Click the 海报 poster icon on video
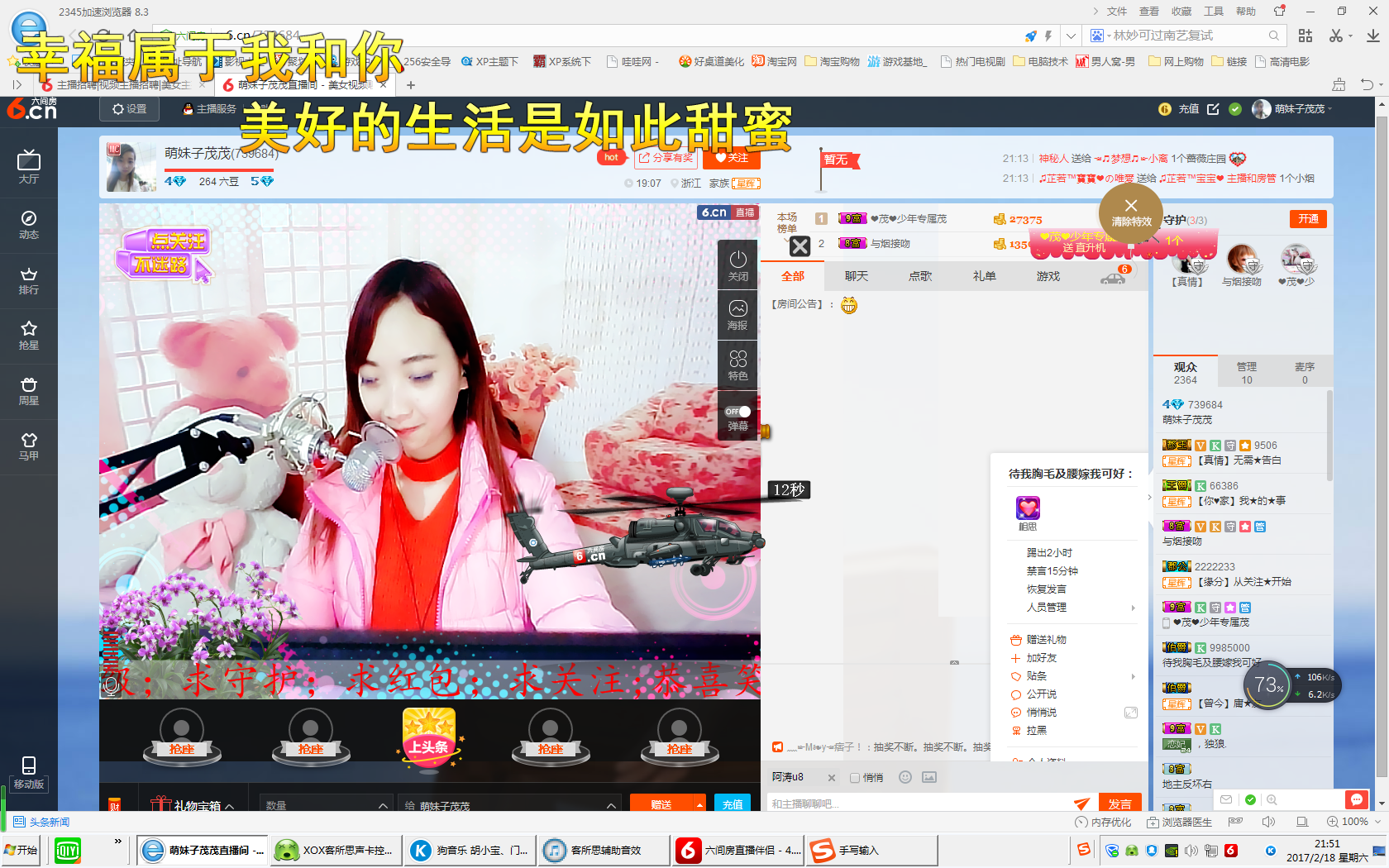 737,315
